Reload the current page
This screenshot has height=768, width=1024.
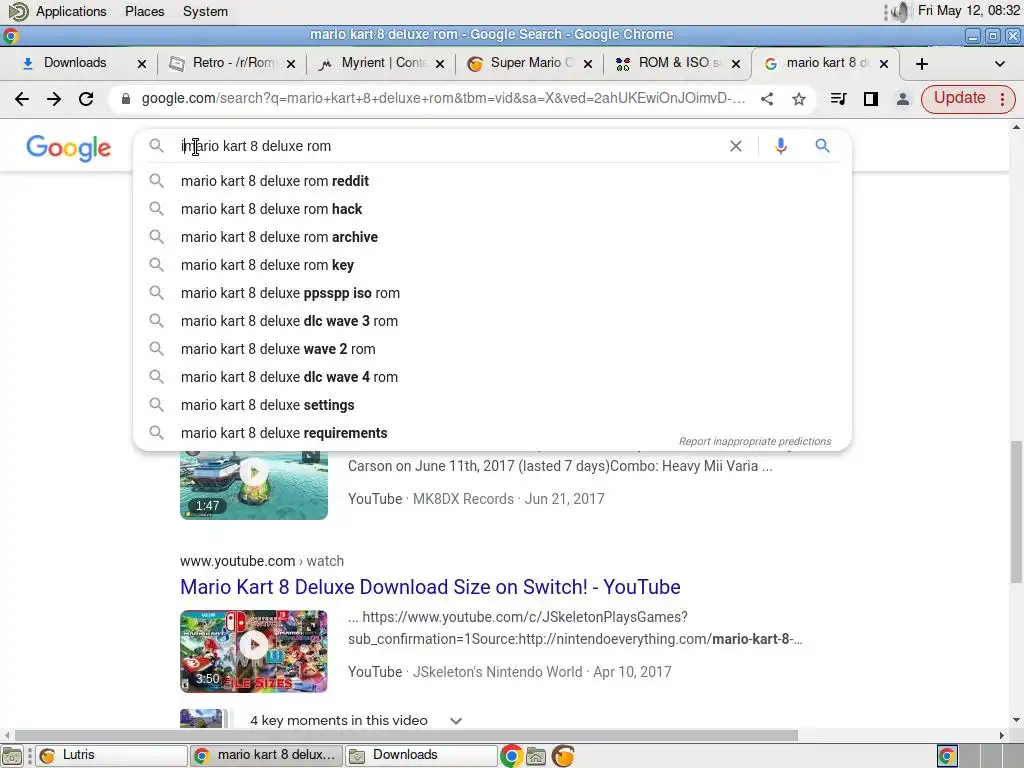click(86, 99)
